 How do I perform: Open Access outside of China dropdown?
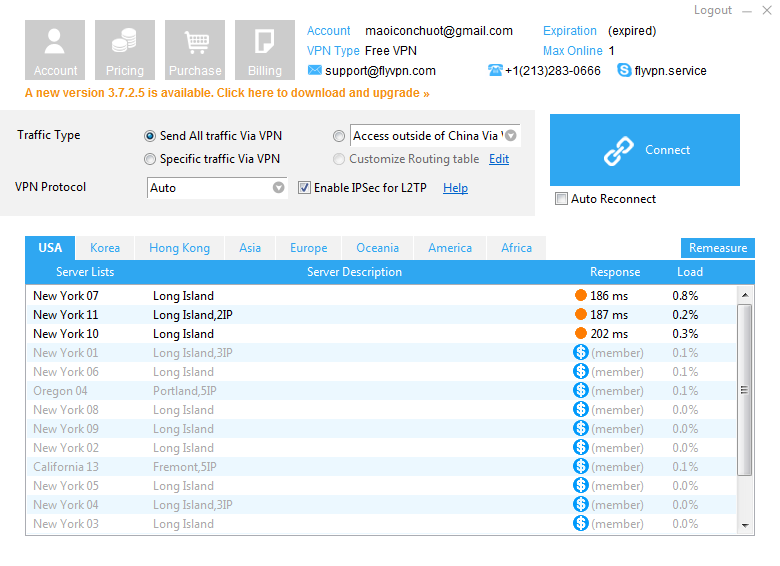click(x=511, y=136)
